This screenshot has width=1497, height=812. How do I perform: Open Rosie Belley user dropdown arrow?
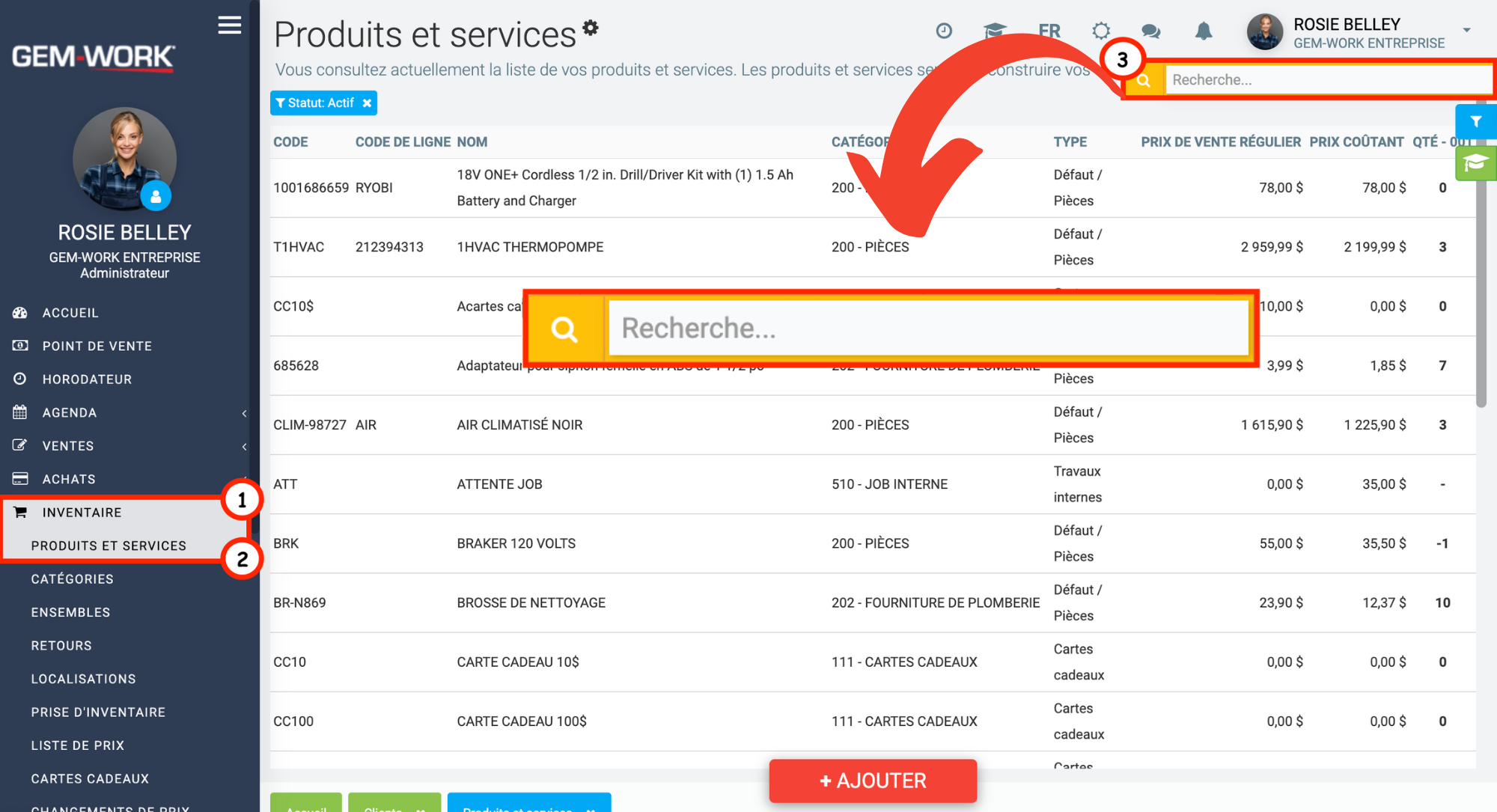(1467, 31)
